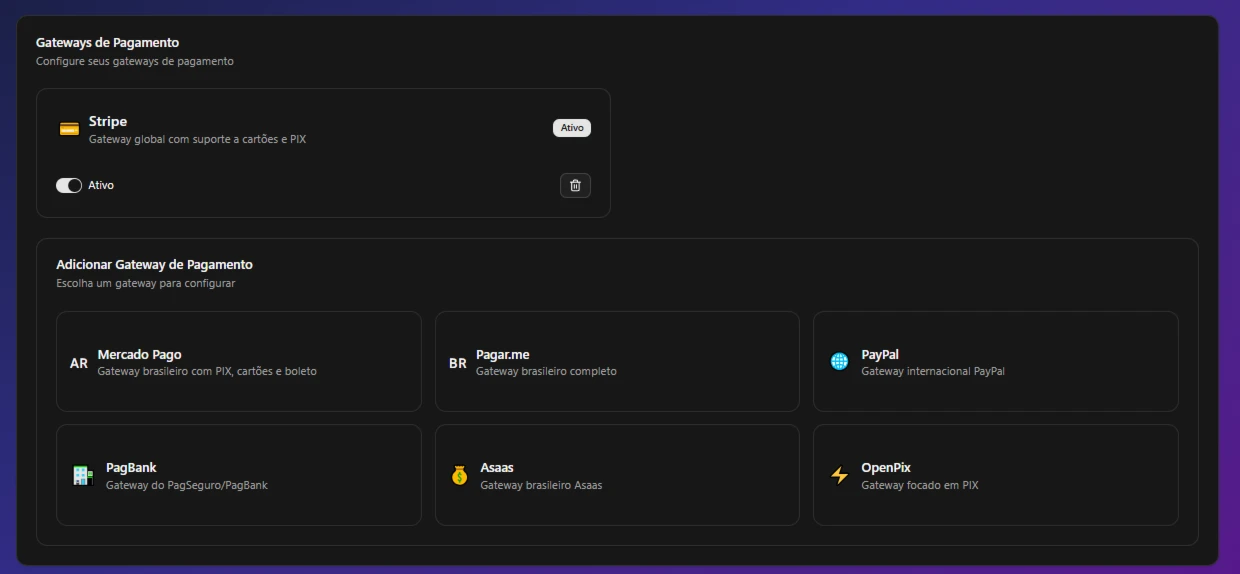
Task: Click the 'Adicionar Gateway de Pagamento' heading
Action: coord(154,265)
